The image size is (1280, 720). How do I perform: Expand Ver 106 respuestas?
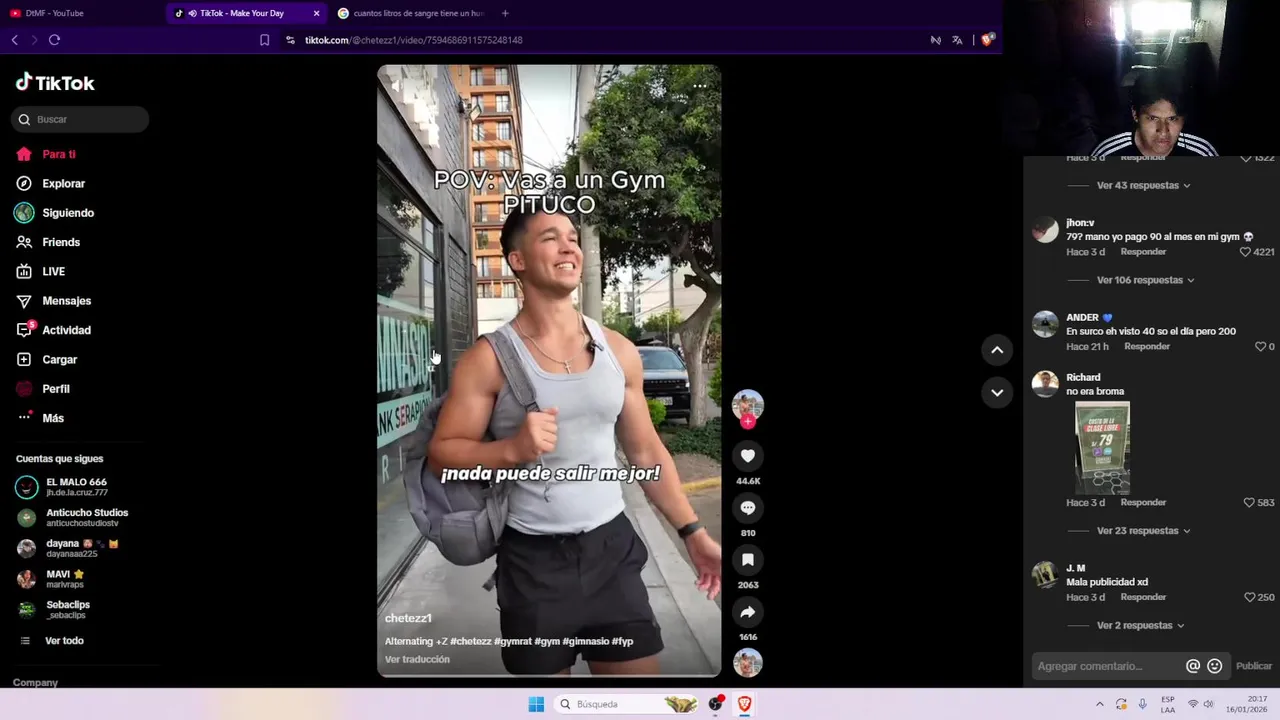coord(1145,280)
